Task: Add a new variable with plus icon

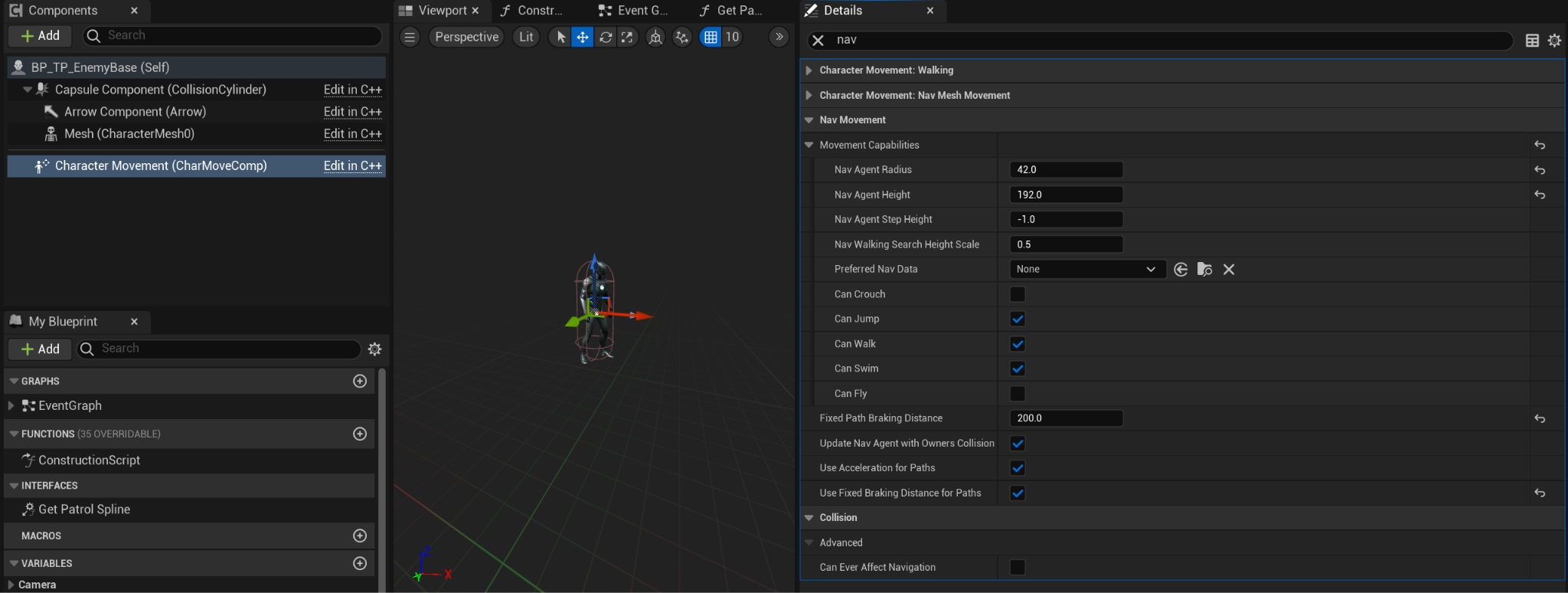Action: pyautogui.click(x=360, y=563)
